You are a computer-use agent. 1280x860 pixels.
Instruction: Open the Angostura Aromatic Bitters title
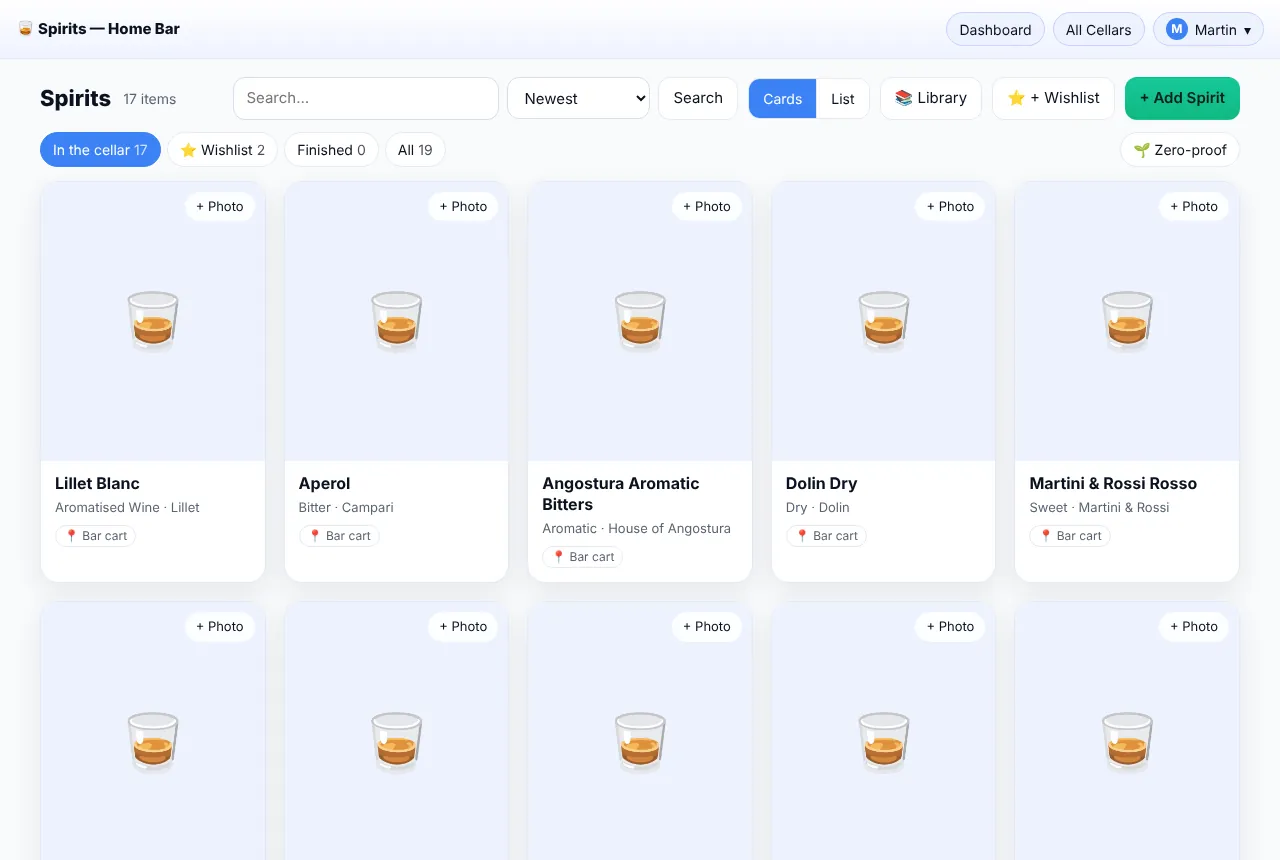tap(621, 494)
